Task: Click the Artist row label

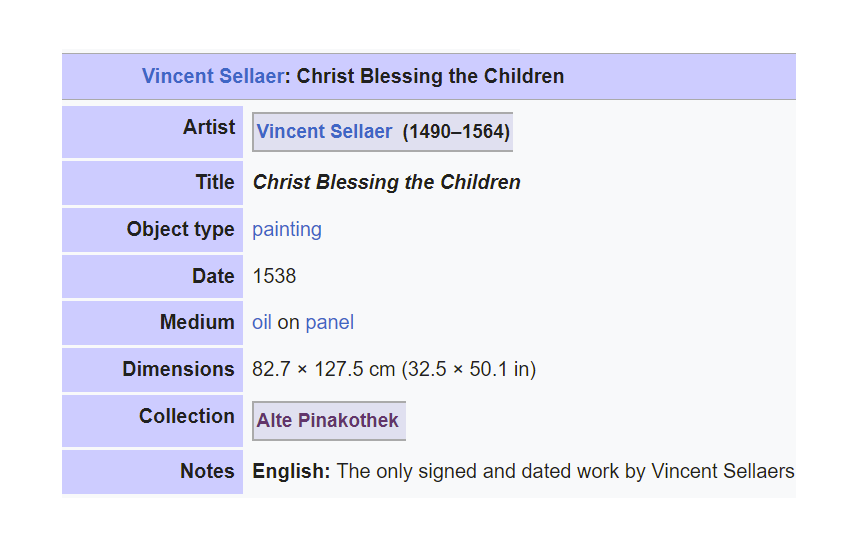Action: point(209,127)
